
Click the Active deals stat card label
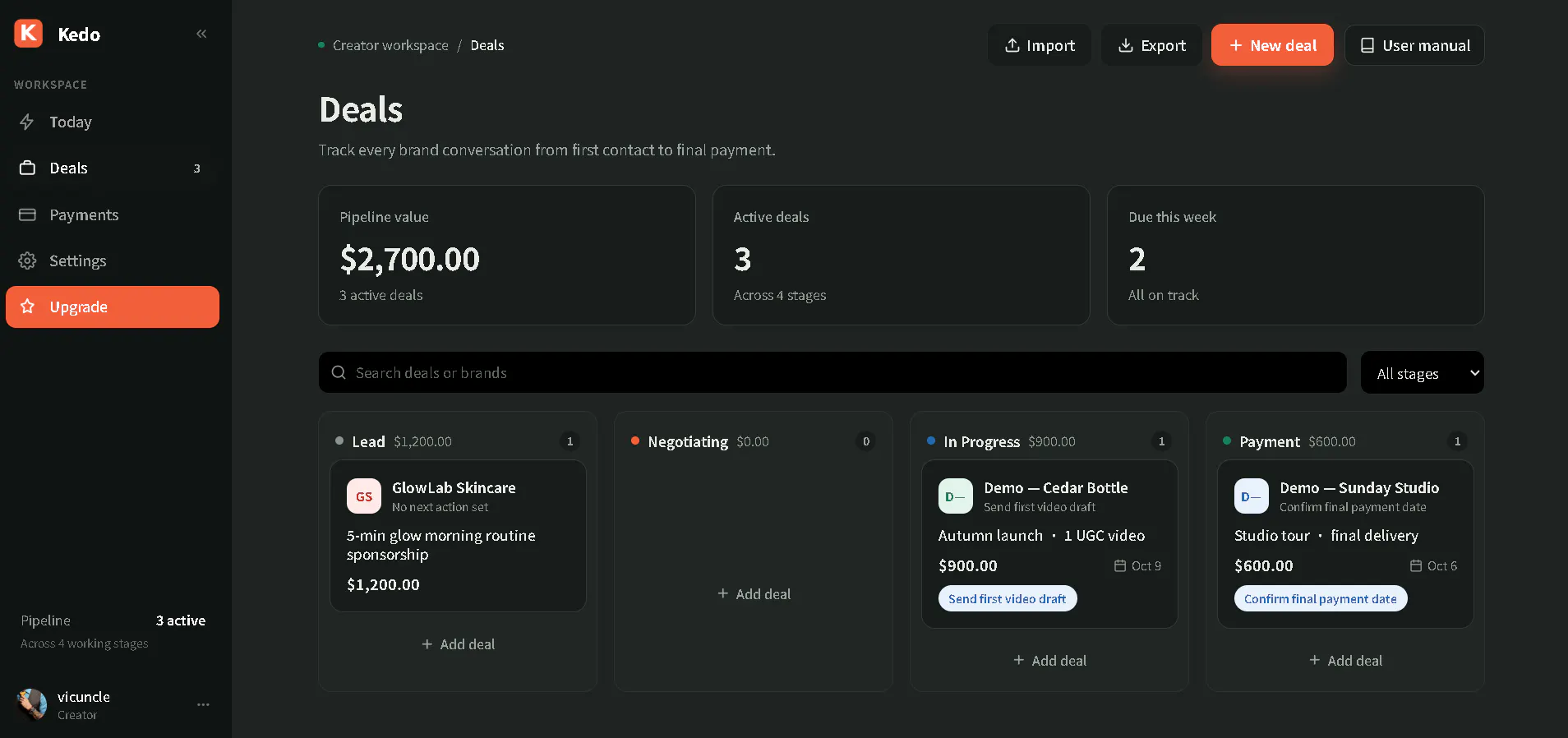(x=771, y=217)
